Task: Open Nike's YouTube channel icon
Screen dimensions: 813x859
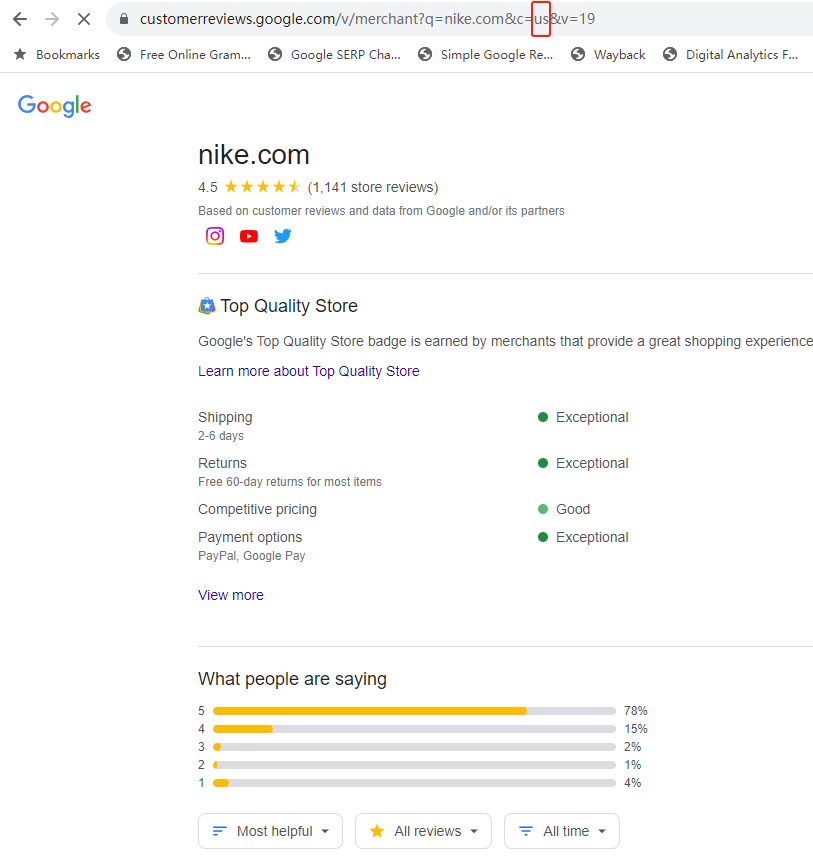Action: pos(249,236)
